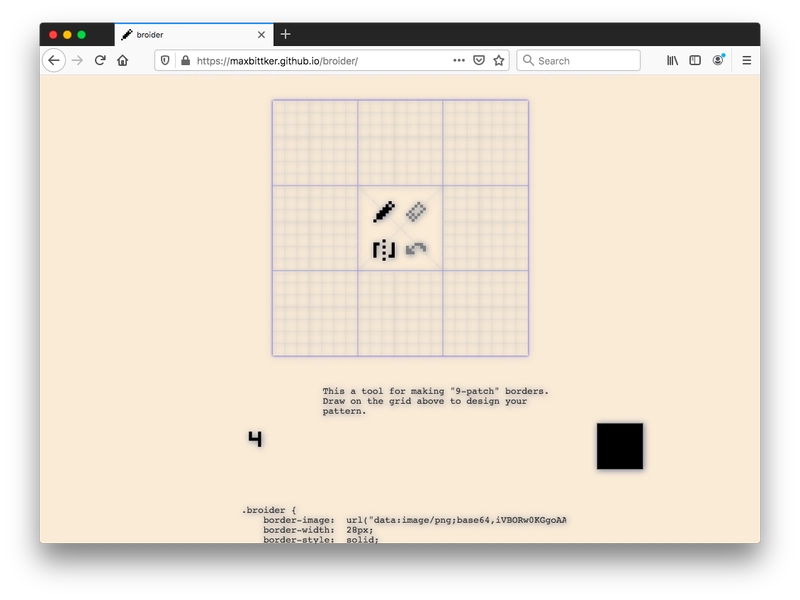Screen dimensions: 800x600
Task: Select the eraser tool
Action: 416,212
